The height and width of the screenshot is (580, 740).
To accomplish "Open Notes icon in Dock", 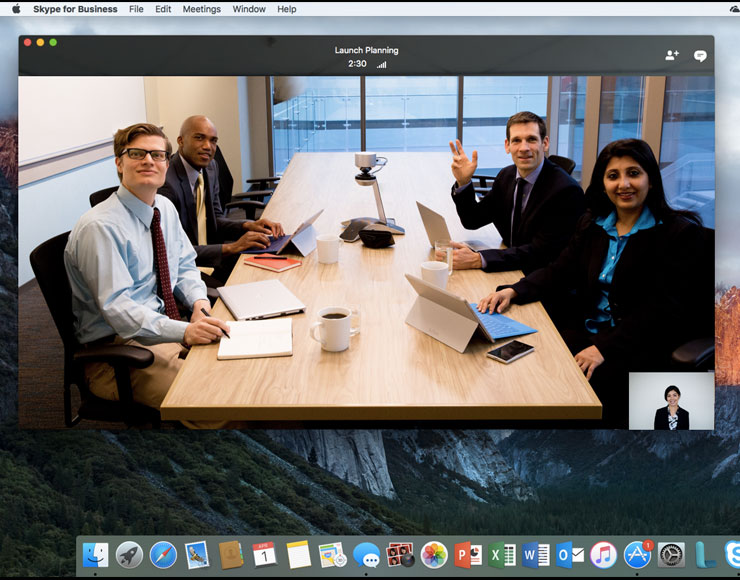I will tap(299, 555).
